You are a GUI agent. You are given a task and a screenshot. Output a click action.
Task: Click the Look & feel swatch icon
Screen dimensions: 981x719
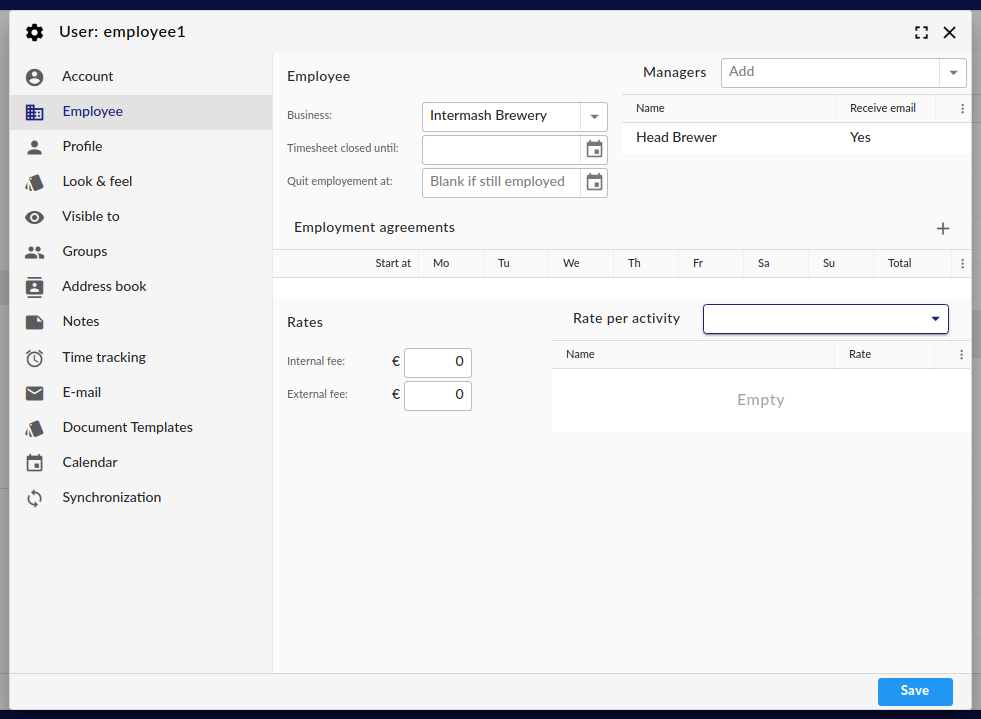point(34,182)
